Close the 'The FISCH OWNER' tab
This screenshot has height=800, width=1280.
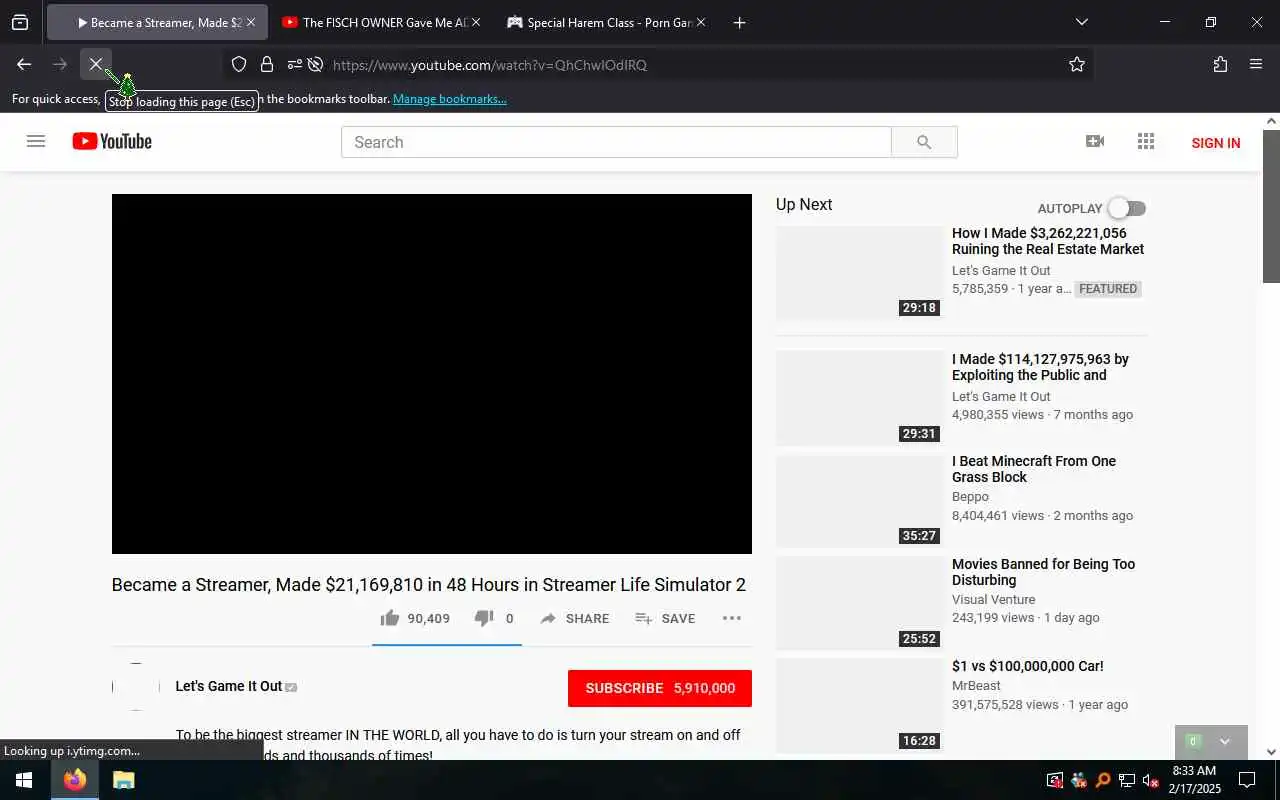pos(475,22)
